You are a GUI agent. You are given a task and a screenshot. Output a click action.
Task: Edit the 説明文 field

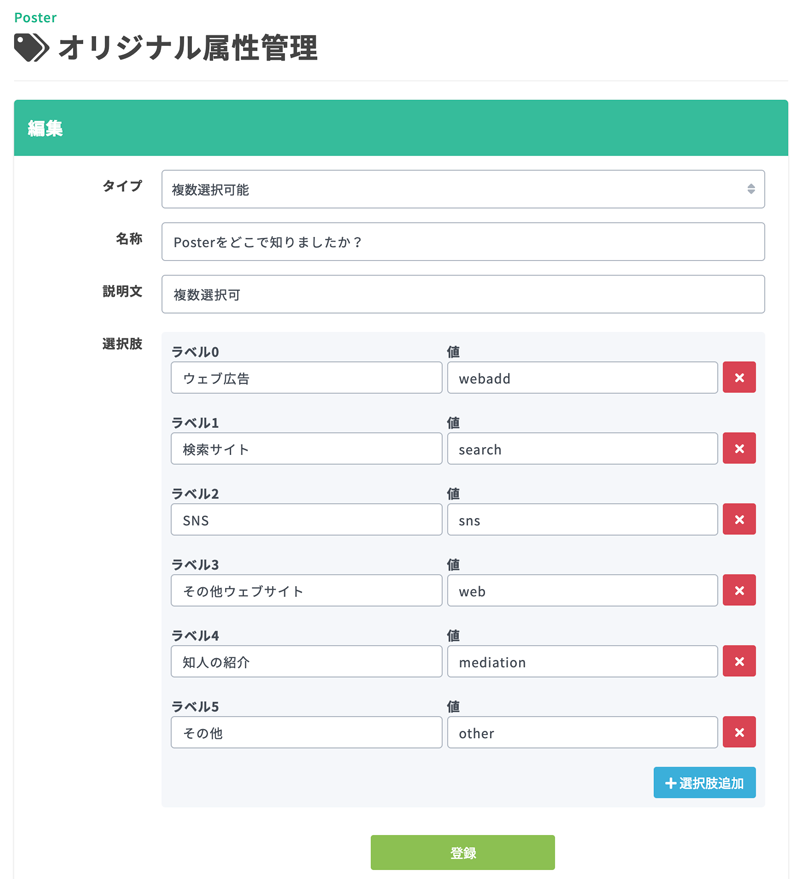463,294
